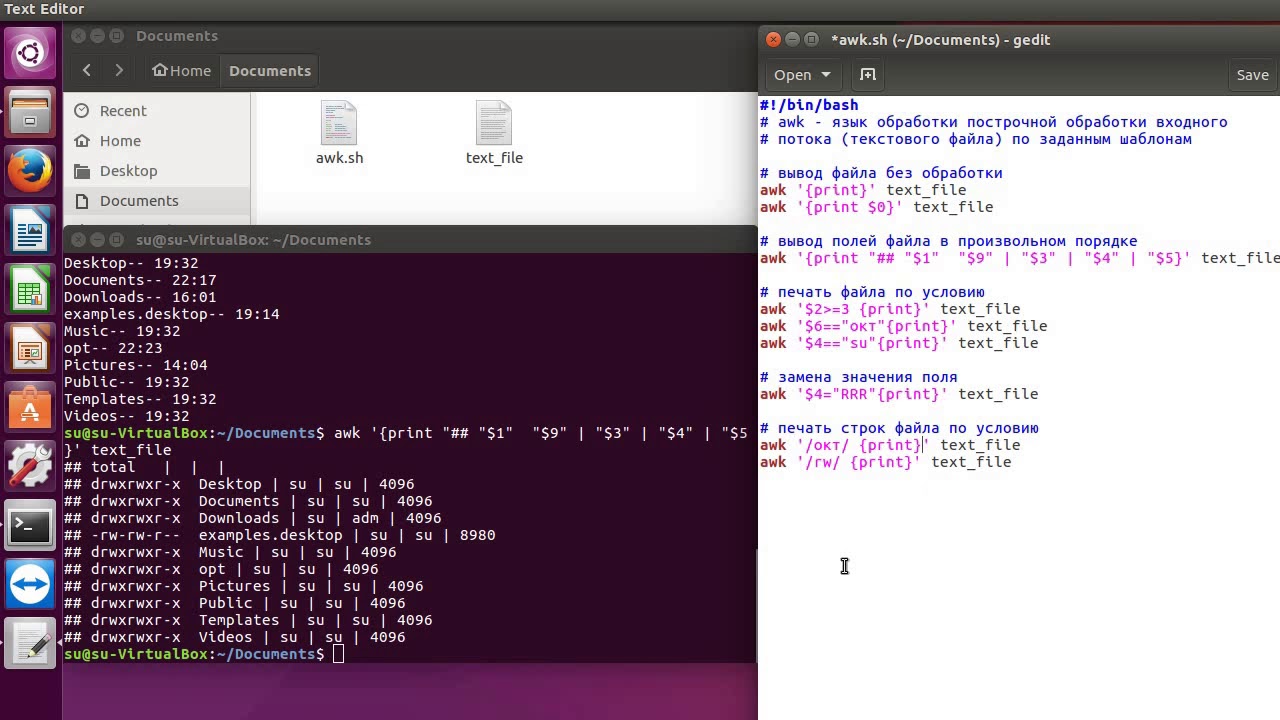Switch to Terminal via the dock icon
The height and width of the screenshot is (720, 1280).
click(30, 526)
